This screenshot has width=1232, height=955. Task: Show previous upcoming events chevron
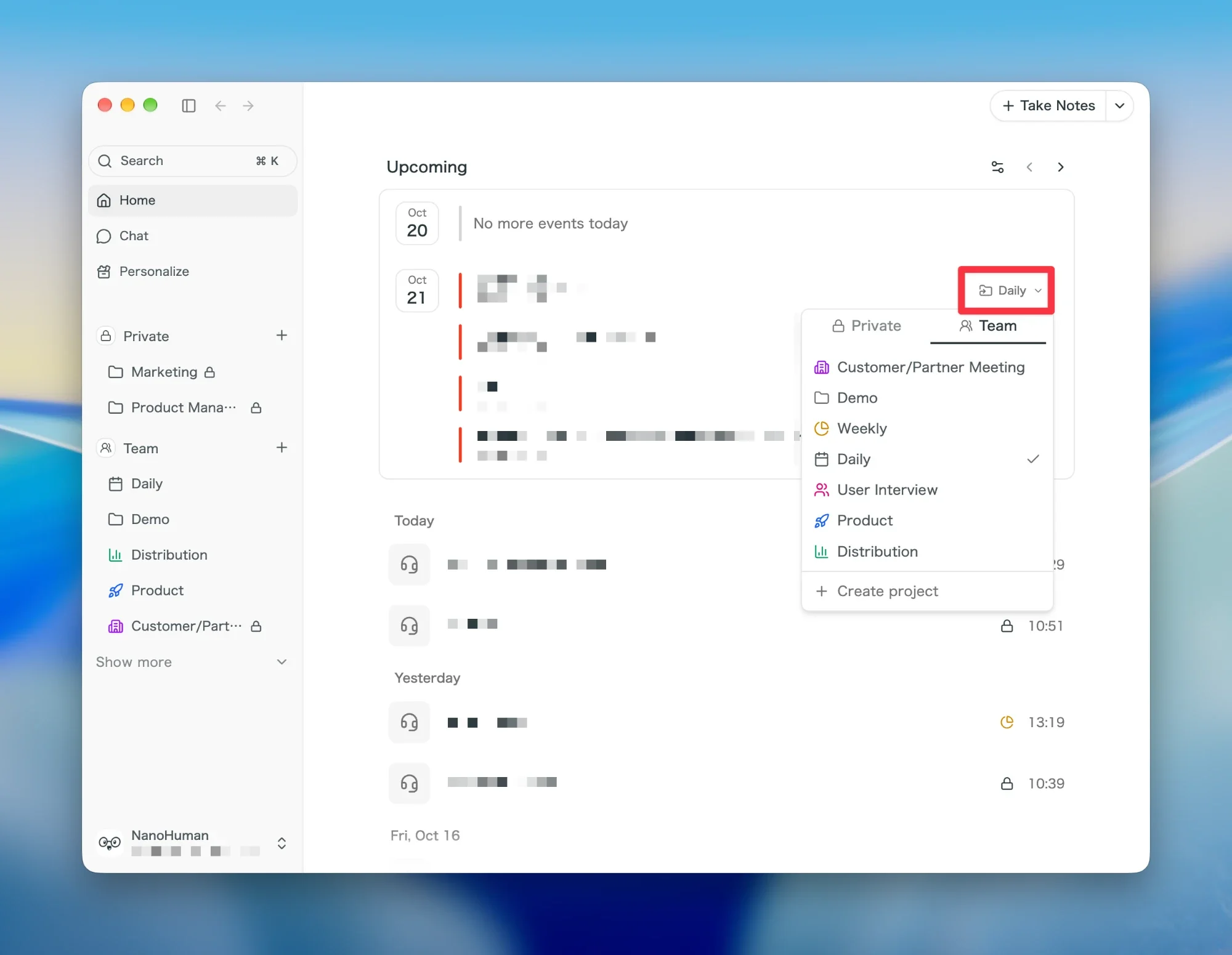point(1029,167)
